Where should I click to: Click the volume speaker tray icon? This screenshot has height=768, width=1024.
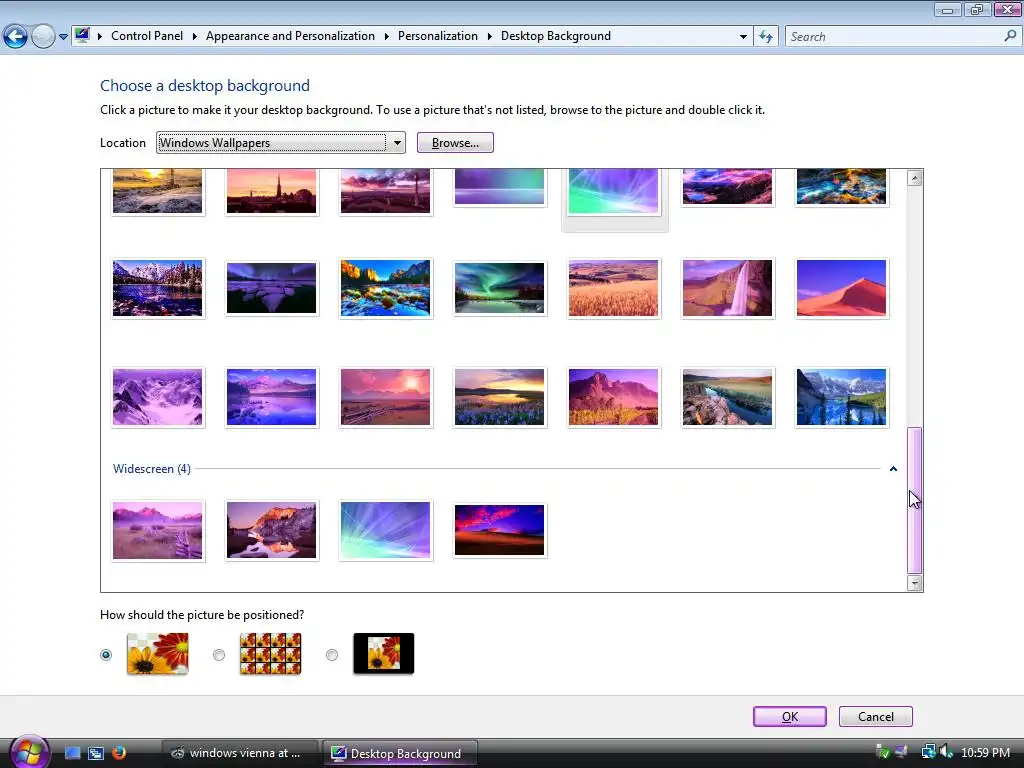[x=946, y=752]
